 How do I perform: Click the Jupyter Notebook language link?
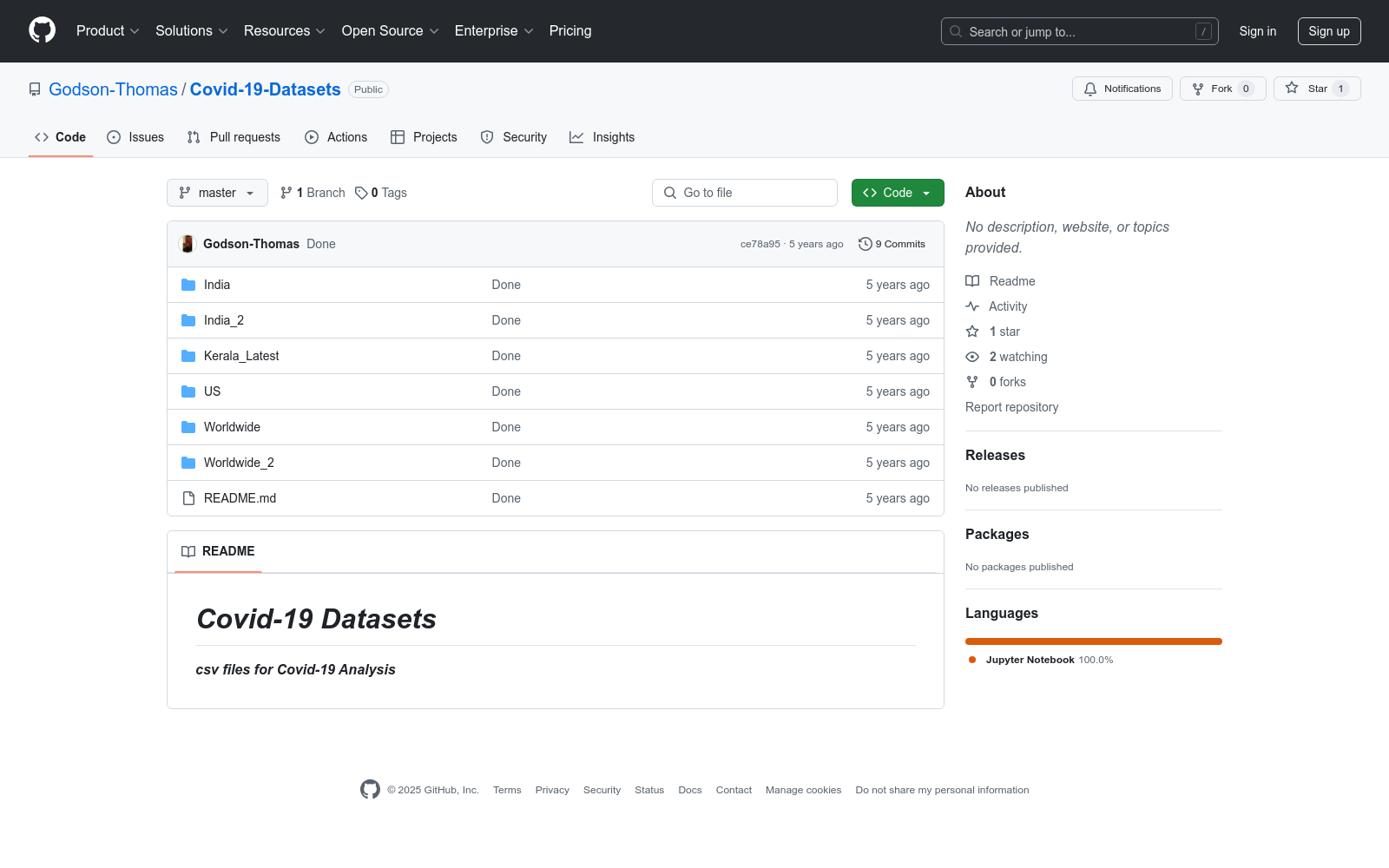pyautogui.click(x=1041, y=660)
